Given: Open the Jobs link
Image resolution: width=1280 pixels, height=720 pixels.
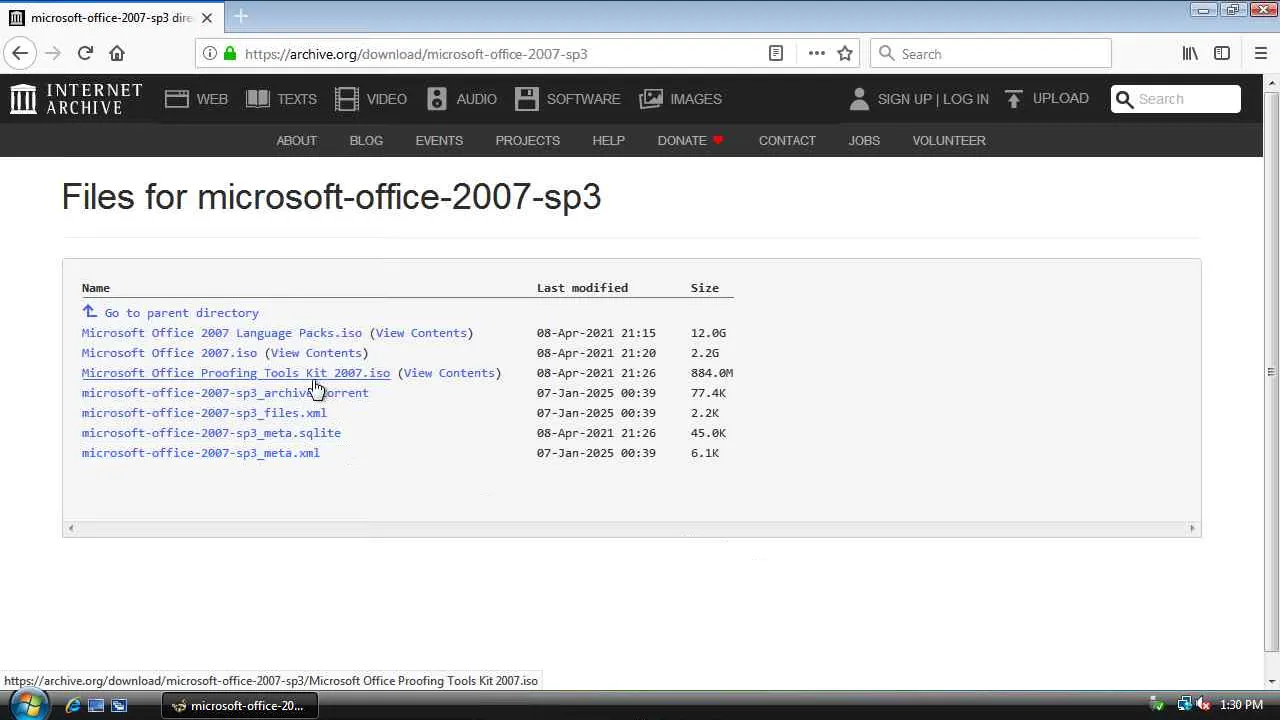Looking at the screenshot, I should pos(864,141).
